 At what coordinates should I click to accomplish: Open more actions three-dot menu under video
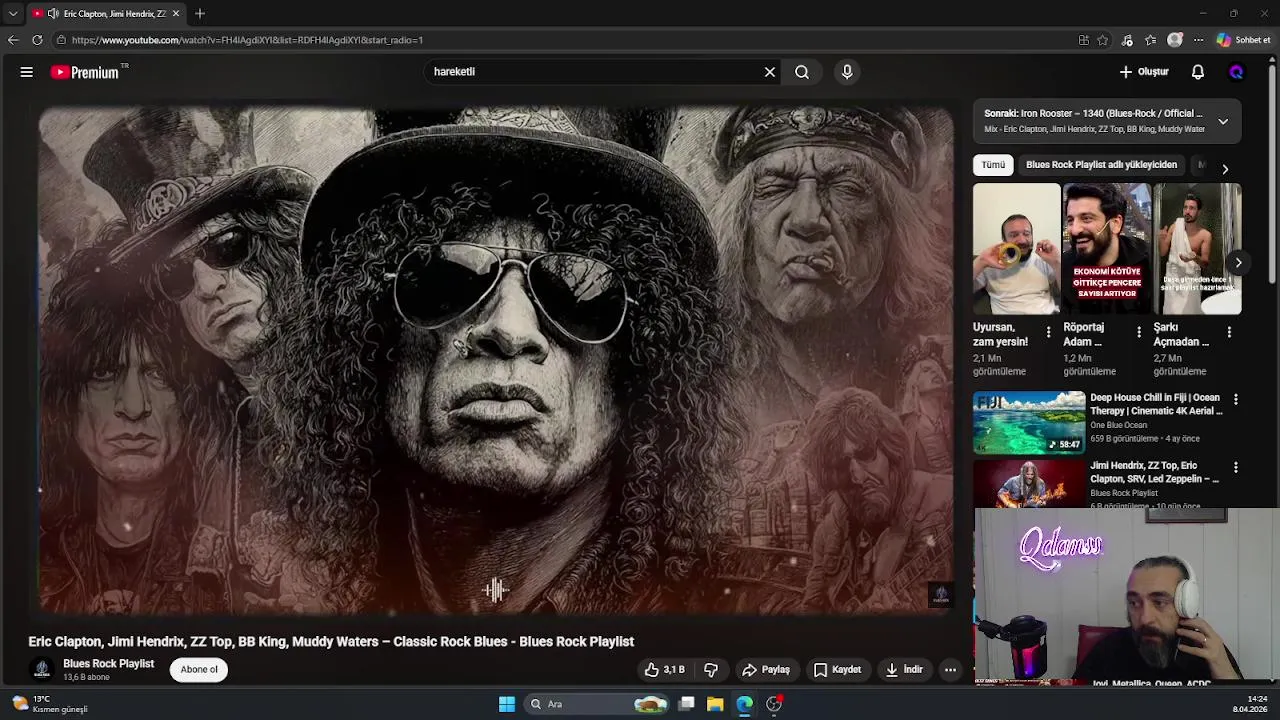(951, 670)
